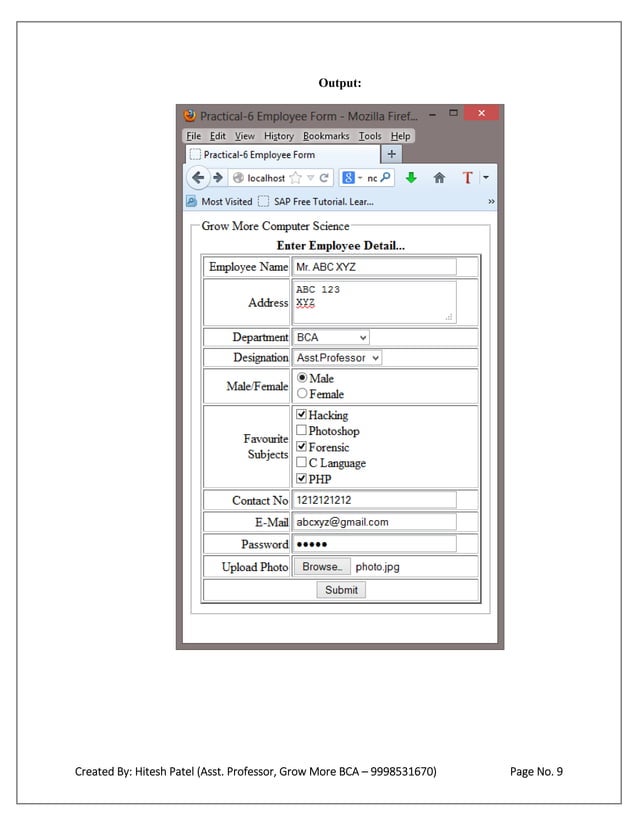The width and height of the screenshot is (638, 826).
Task: Open the Designation dropdown showing Asst.Professor
Action: pos(337,358)
